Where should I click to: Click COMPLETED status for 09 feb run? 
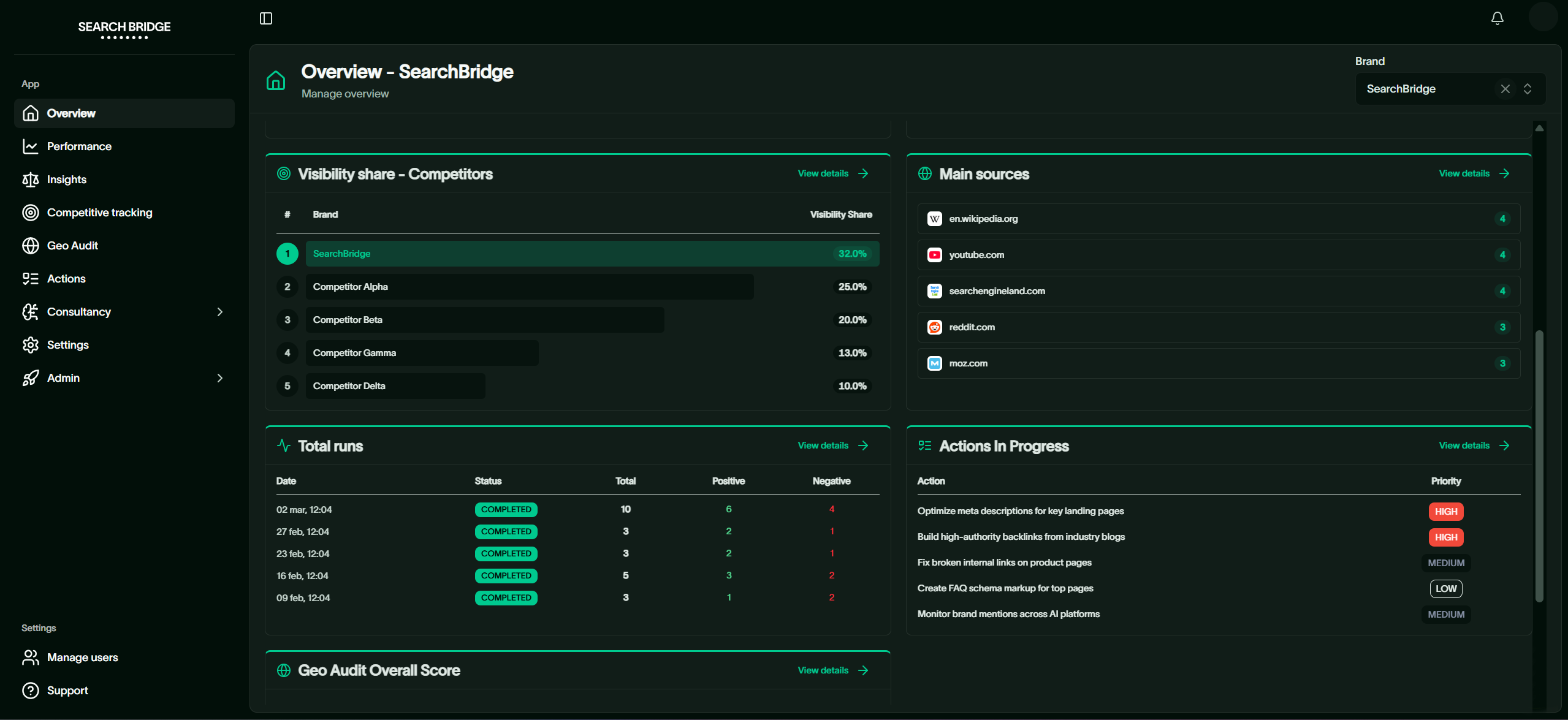point(506,597)
